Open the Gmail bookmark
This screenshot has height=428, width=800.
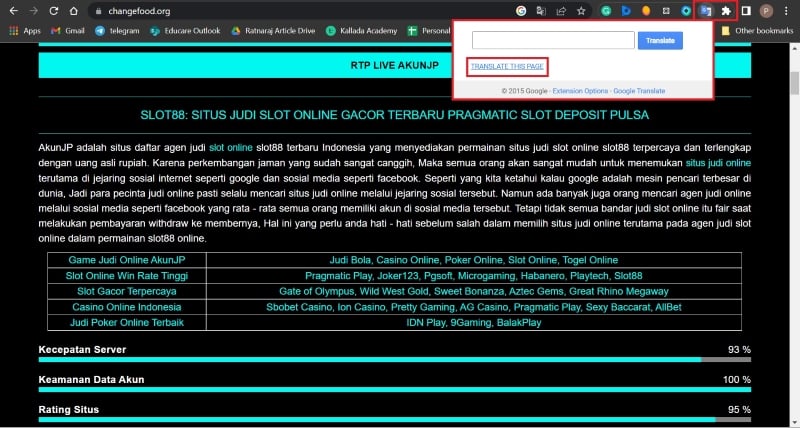(68, 31)
